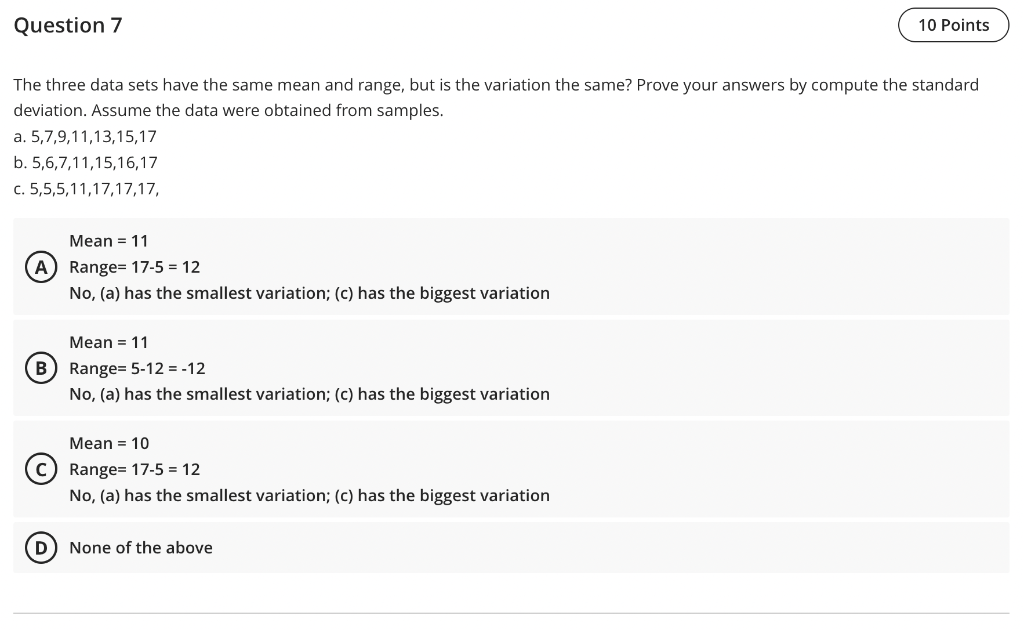Click the "Question 7" heading

68,26
